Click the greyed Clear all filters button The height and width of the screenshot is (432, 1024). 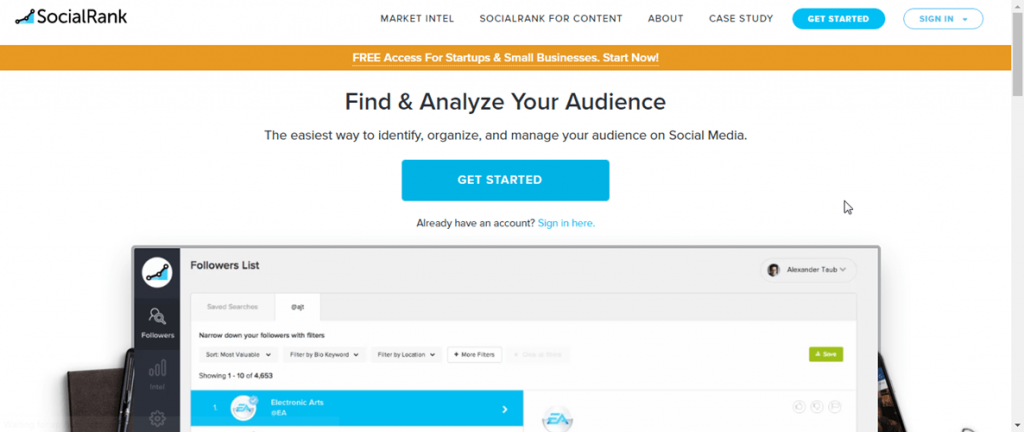537,354
